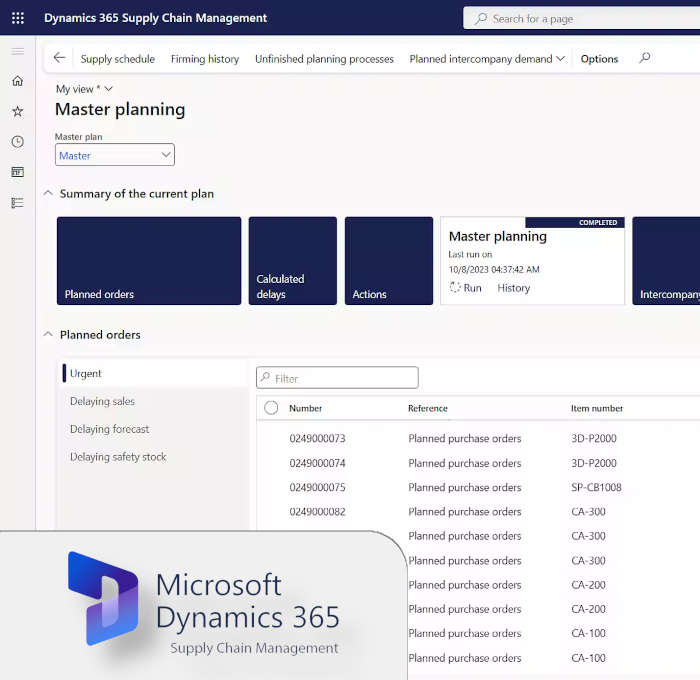Open Favorites star icon in sidebar
The width and height of the screenshot is (700, 680).
coord(18,111)
